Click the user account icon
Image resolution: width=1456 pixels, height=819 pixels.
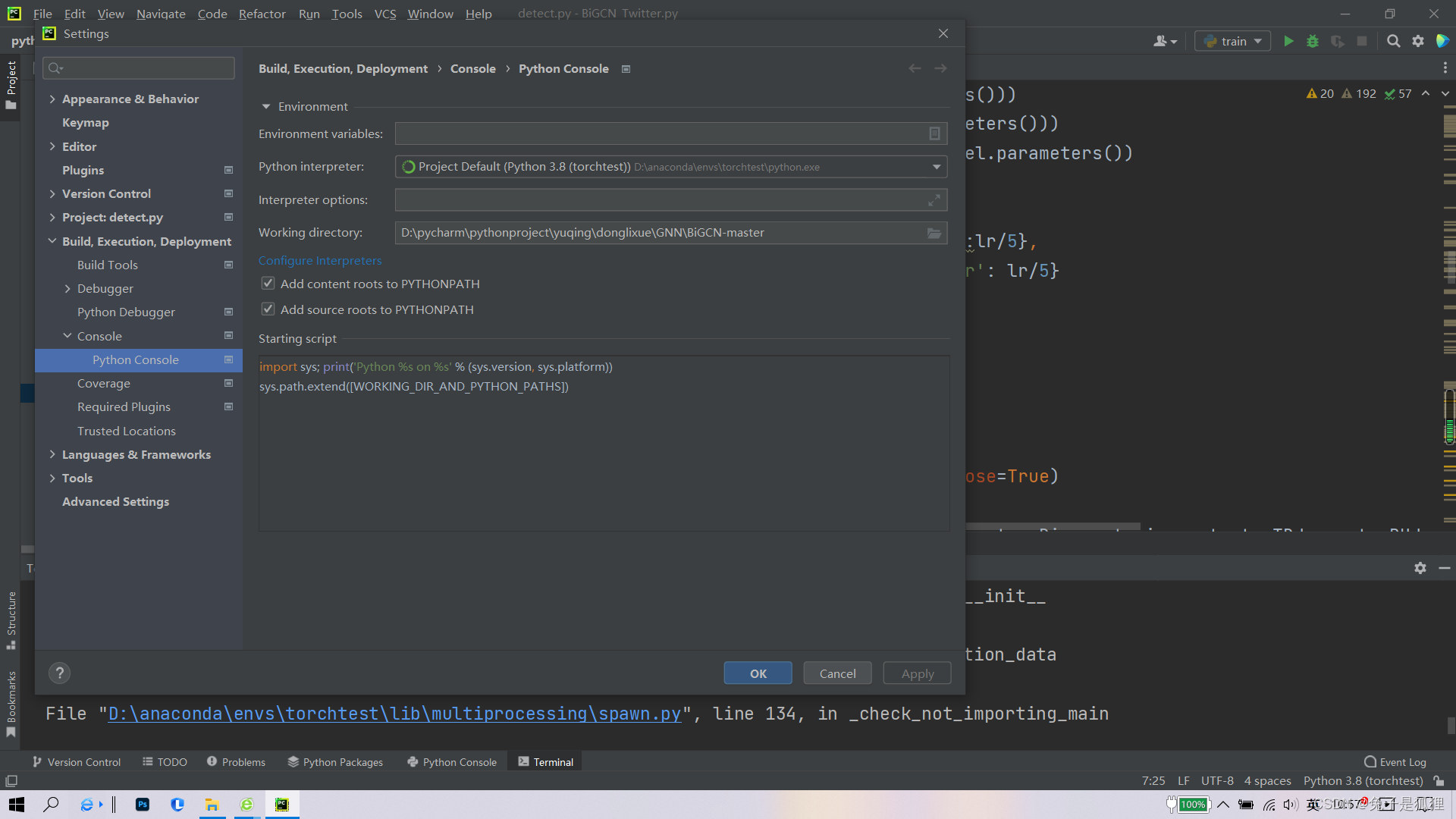click(x=1165, y=41)
